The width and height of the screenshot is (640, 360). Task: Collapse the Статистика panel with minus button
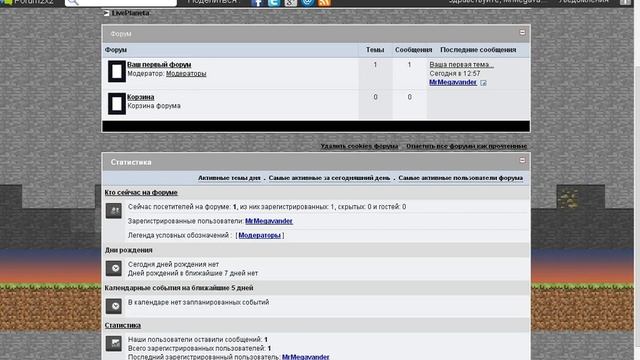click(522, 160)
